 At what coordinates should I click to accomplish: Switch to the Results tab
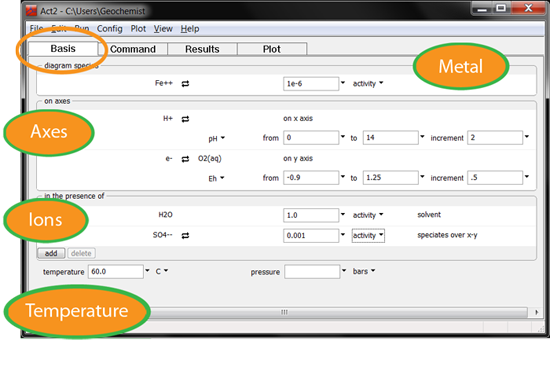pyautogui.click(x=202, y=49)
